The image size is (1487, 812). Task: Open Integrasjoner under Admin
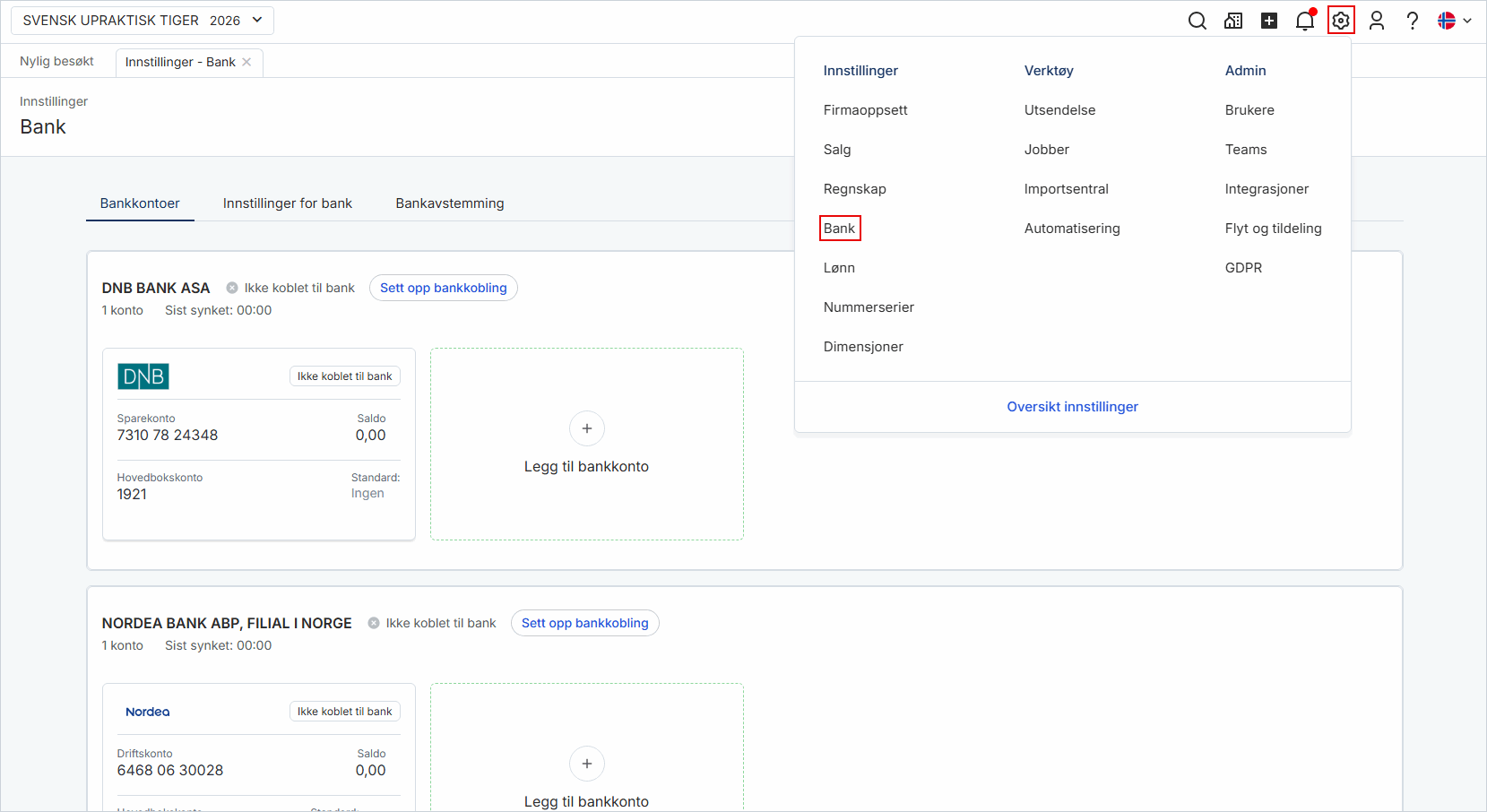tap(1267, 189)
